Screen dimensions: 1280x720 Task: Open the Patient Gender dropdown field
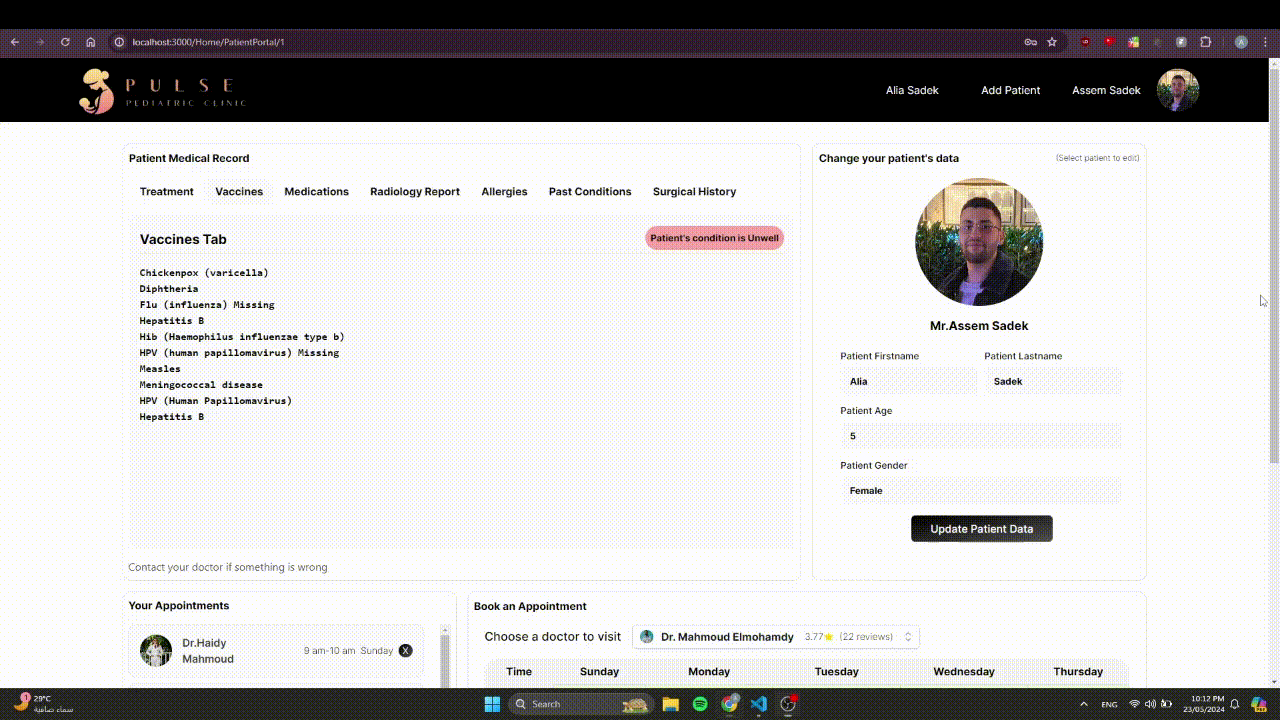click(x=981, y=490)
